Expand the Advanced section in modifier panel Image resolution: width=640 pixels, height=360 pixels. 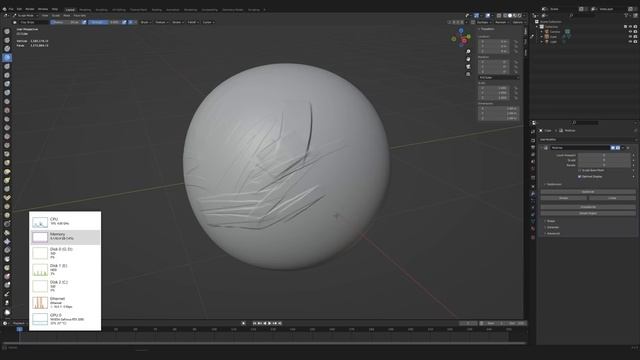[552, 233]
